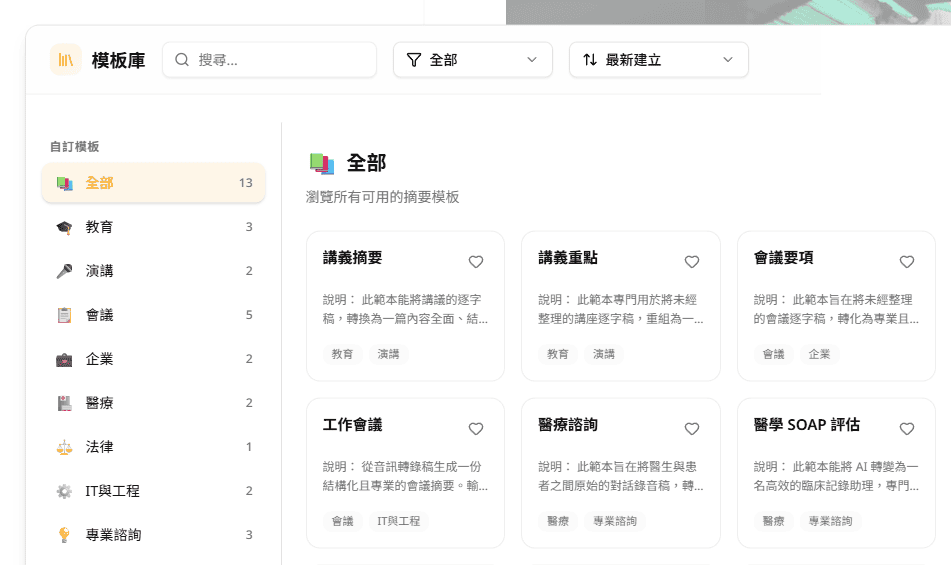The image size is (951, 565).
Task: Favorite the 講義摘要 template
Action: (x=476, y=262)
